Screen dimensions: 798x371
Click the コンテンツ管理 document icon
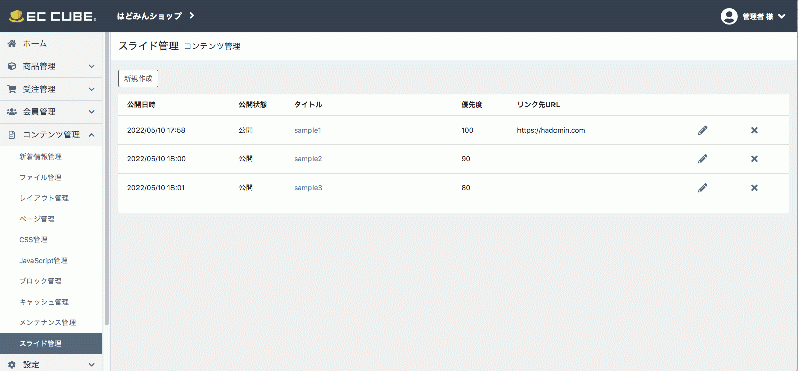(12, 135)
